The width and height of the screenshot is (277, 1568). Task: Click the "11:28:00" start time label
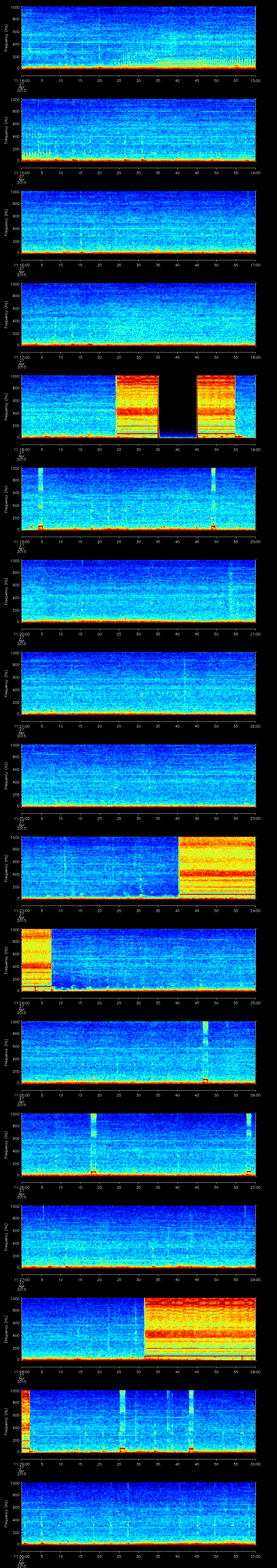pyautogui.click(x=21, y=1371)
